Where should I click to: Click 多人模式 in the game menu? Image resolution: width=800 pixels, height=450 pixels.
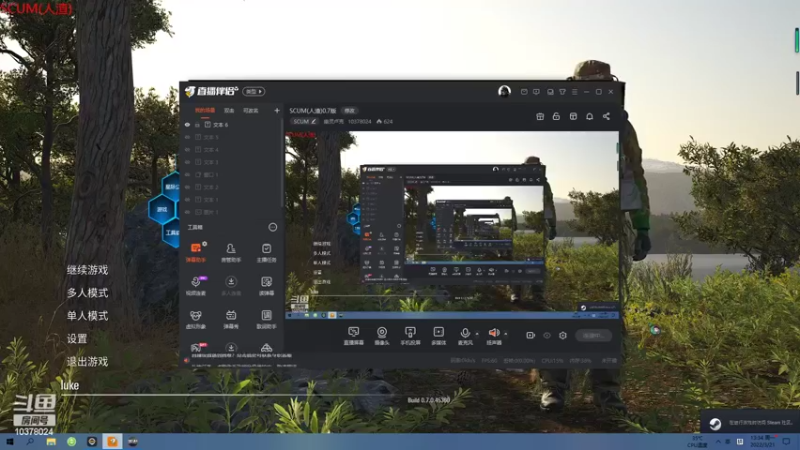tap(87, 293)
